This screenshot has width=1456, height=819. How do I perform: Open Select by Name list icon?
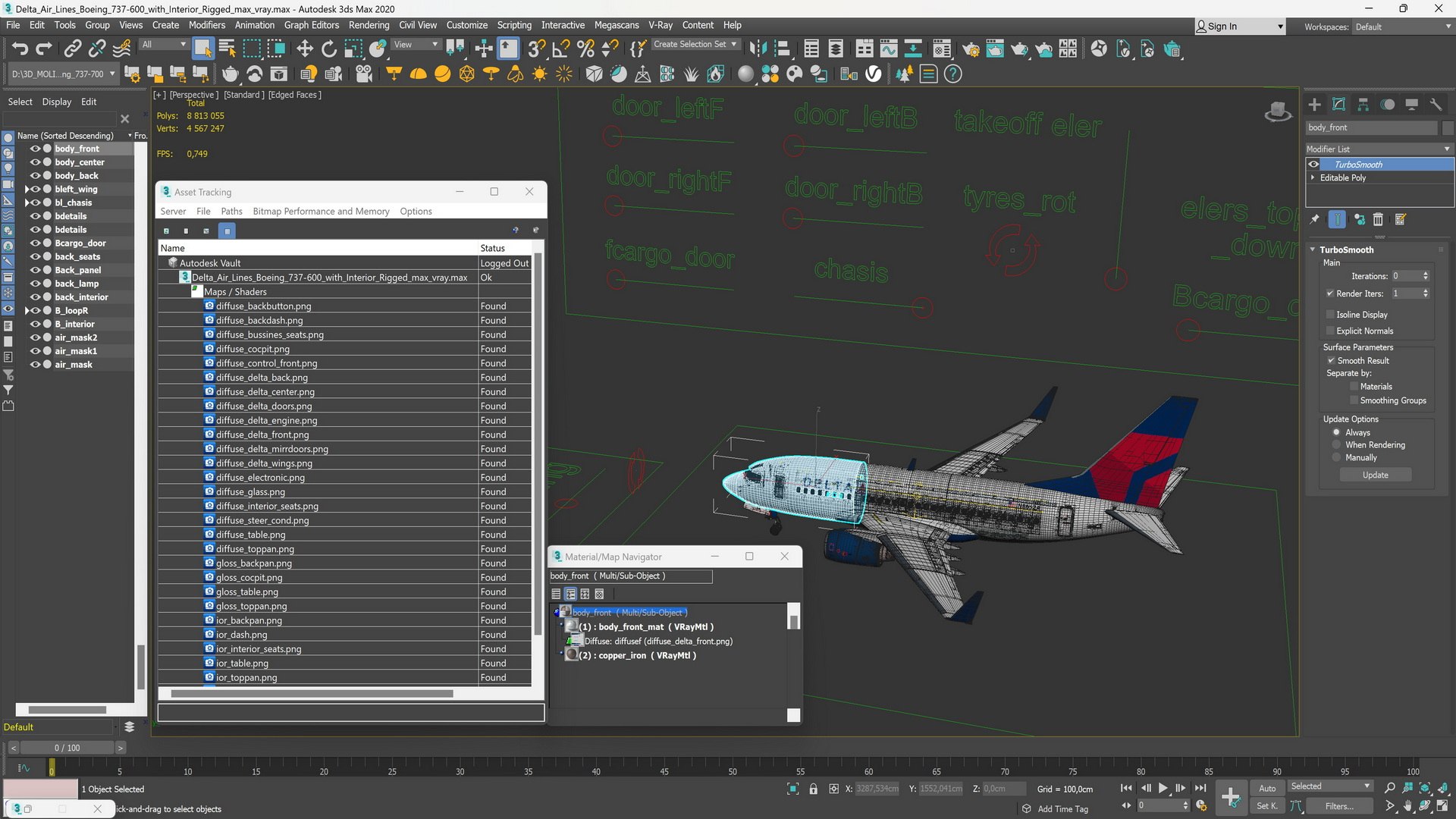point(227,49)
